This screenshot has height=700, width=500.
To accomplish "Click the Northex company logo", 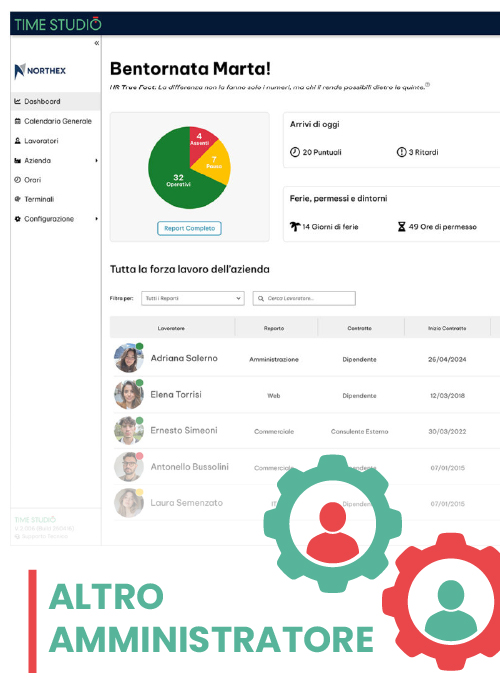I will [40, 71].
